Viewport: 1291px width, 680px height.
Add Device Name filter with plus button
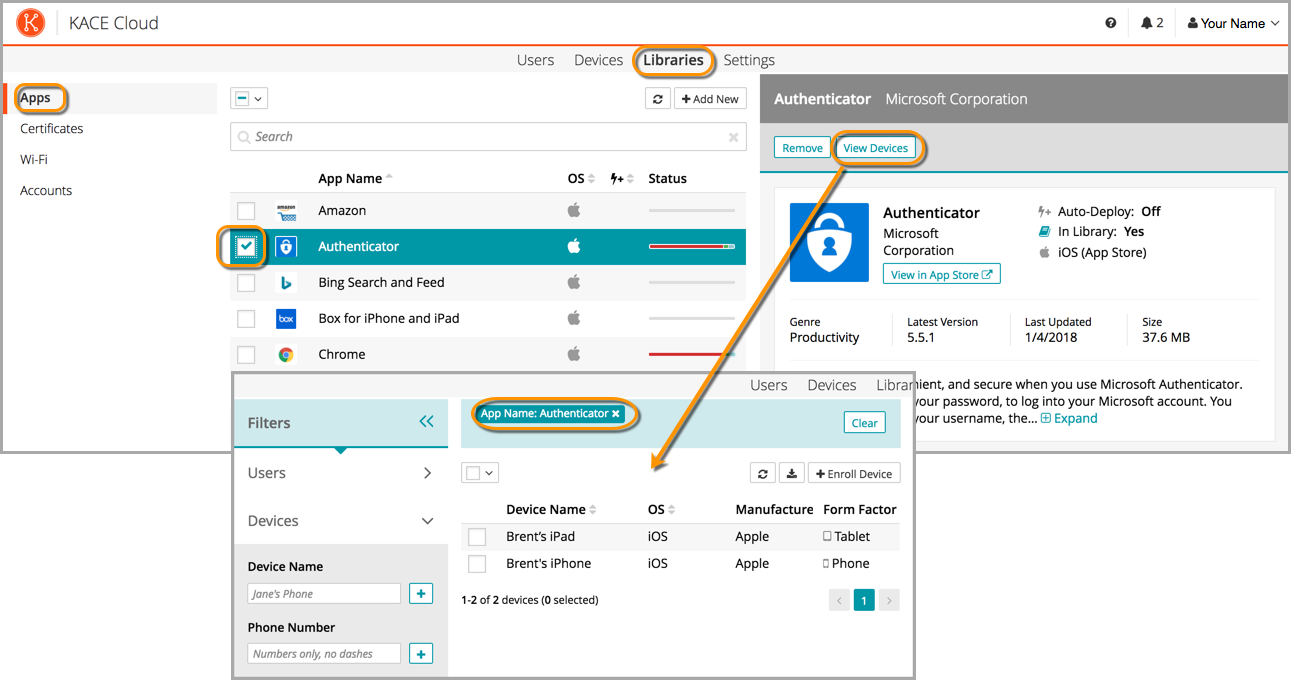pos(421,594)
